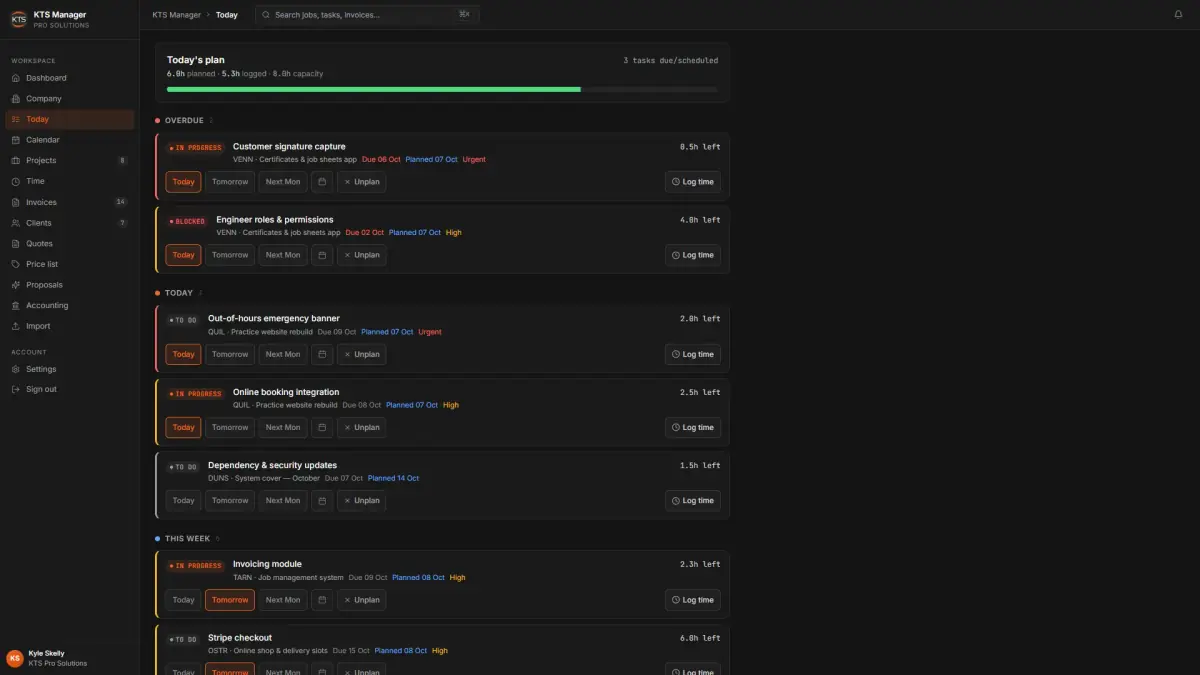Log time on Customer signature capture
1200x675 pixels.
(693, 182)
